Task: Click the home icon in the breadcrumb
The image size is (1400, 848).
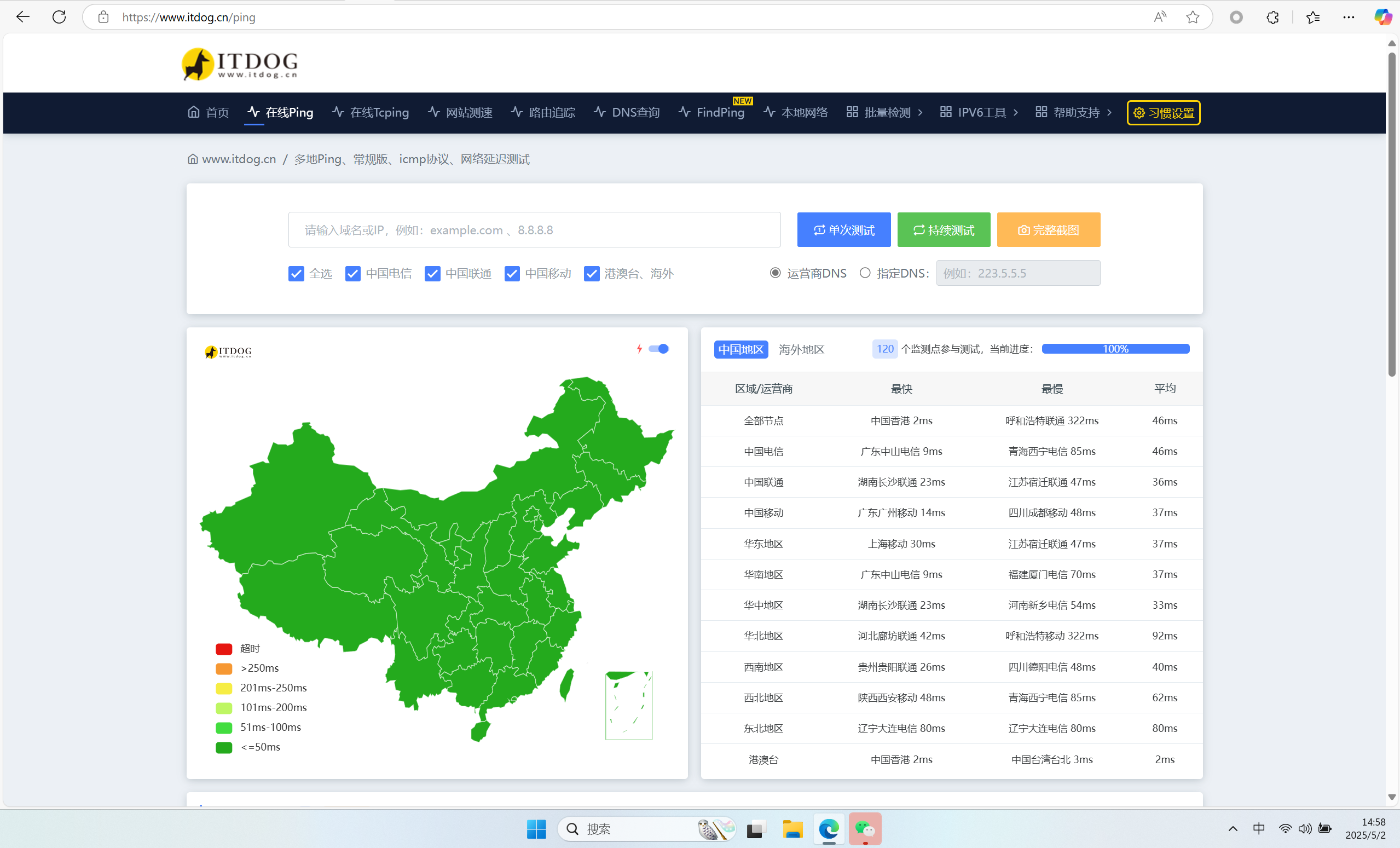Action: click(x=193, y=159)
